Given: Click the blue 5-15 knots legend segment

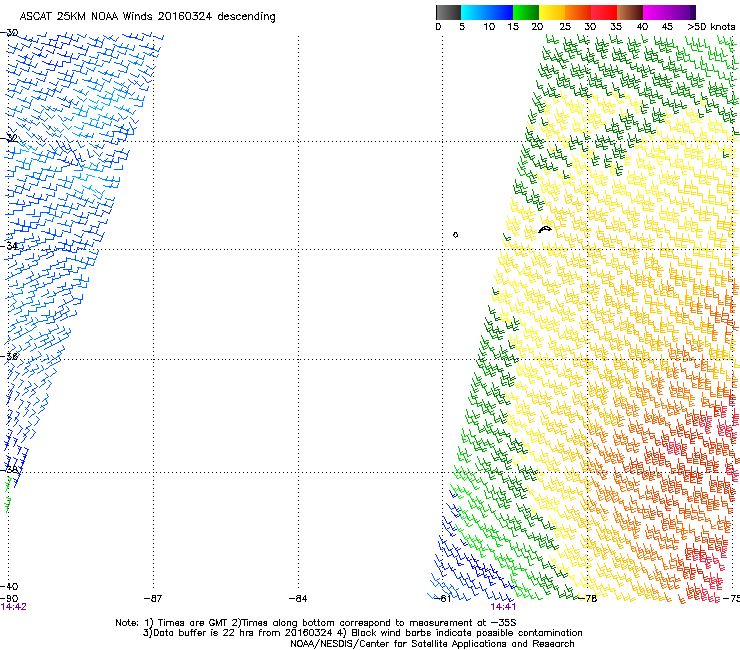Looking at the screenshot, I should [x=487, y=12].
